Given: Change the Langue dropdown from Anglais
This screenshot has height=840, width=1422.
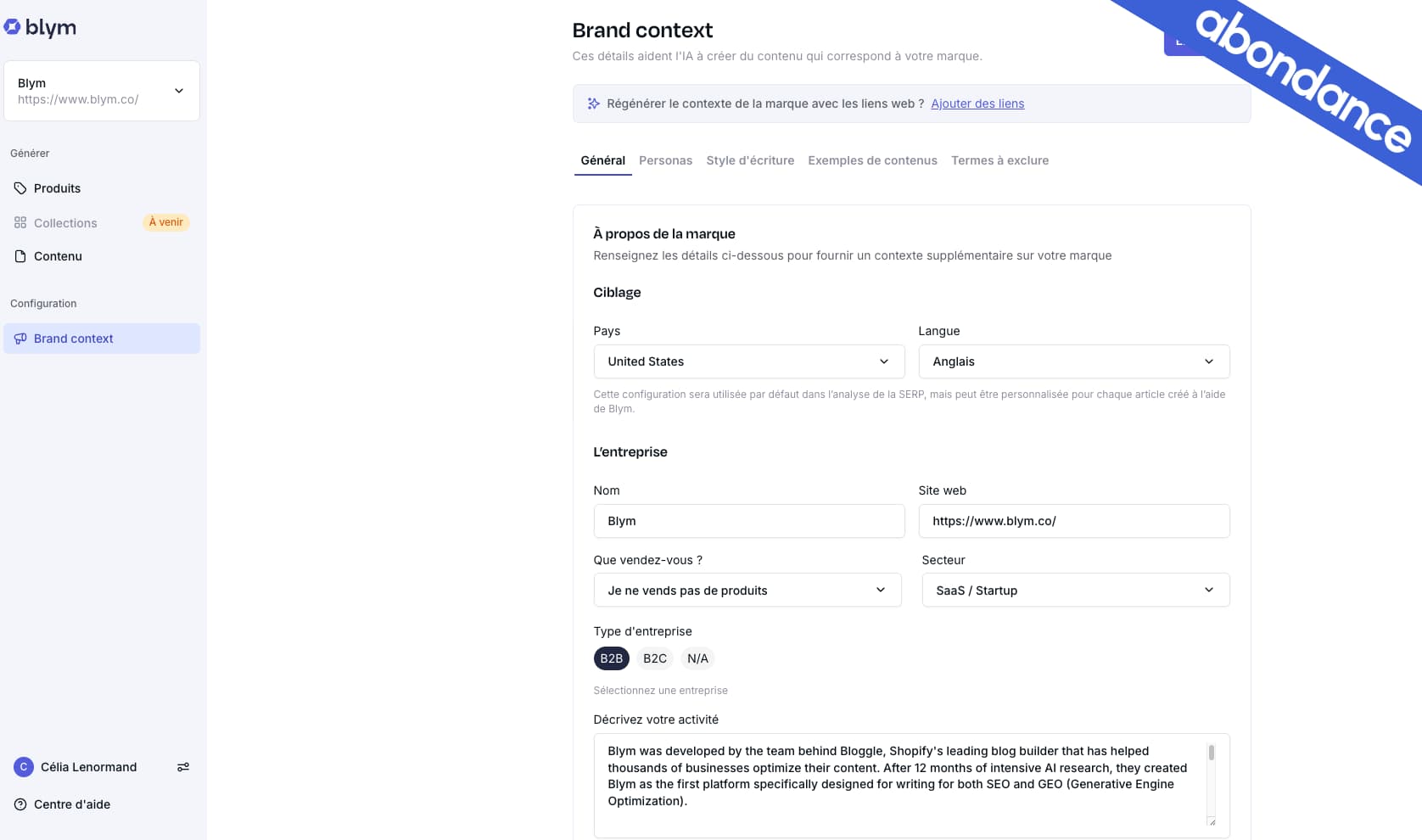Looking at the screenshot, I should pyautogui.click(x=1074, y=361).
